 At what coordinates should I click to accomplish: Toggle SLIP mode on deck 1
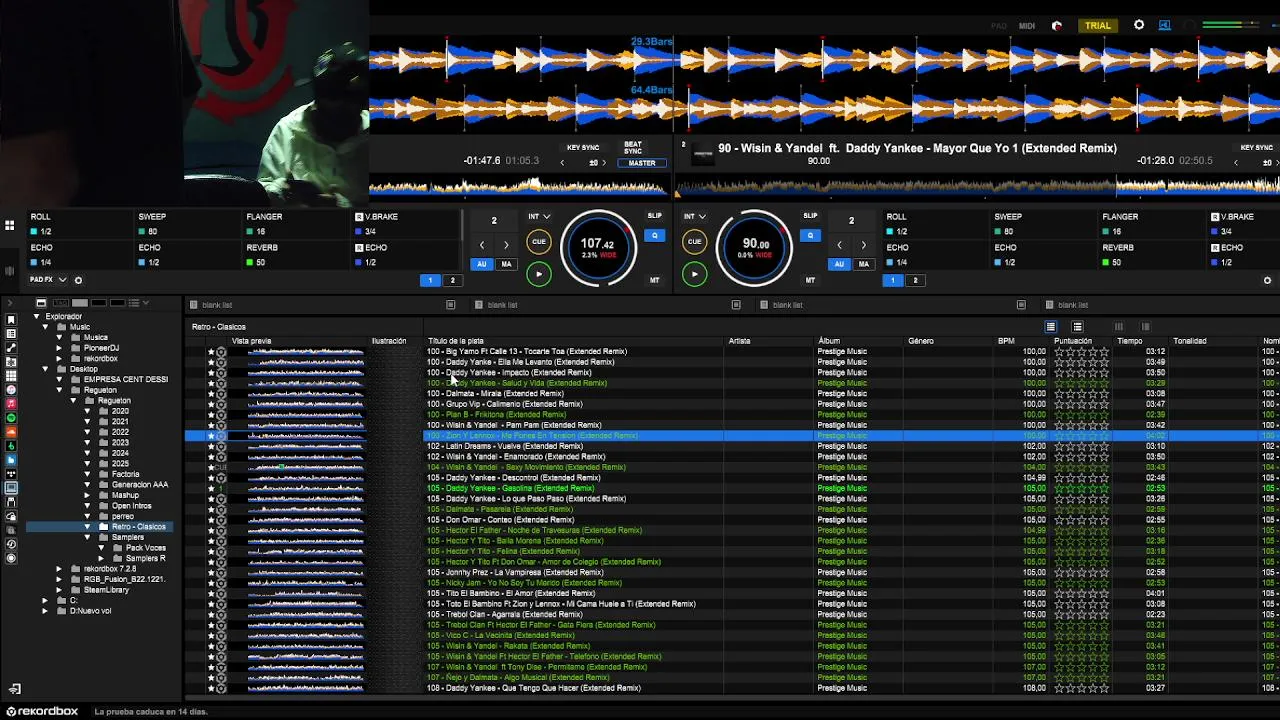654,216
